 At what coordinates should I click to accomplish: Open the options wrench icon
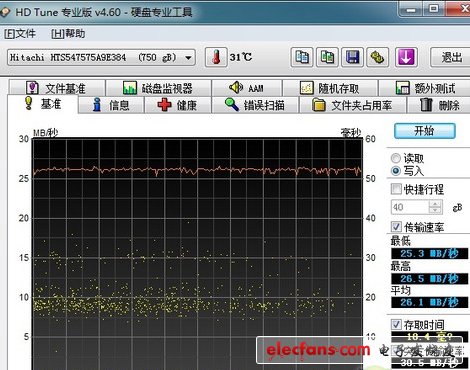click(x=378, y=57)
